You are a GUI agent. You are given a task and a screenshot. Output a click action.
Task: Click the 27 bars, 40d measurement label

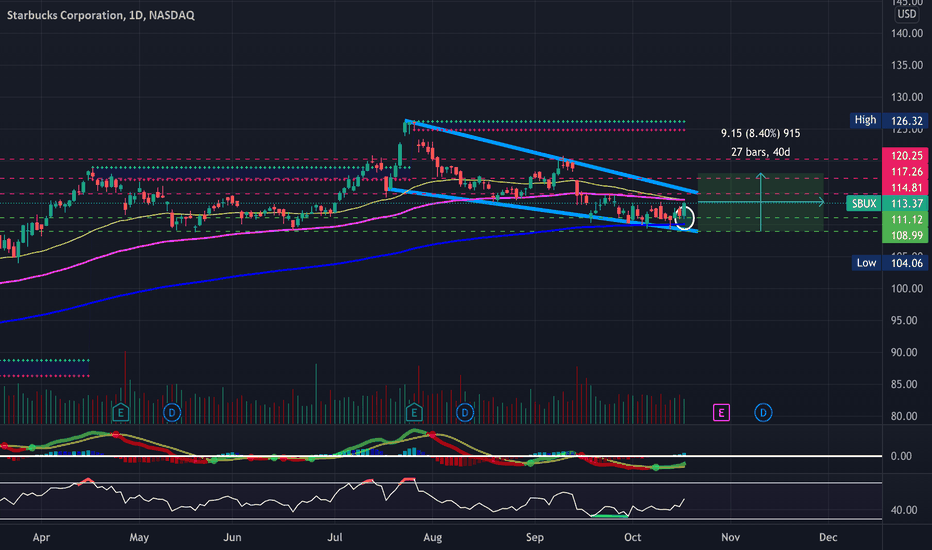click(760, 152)
